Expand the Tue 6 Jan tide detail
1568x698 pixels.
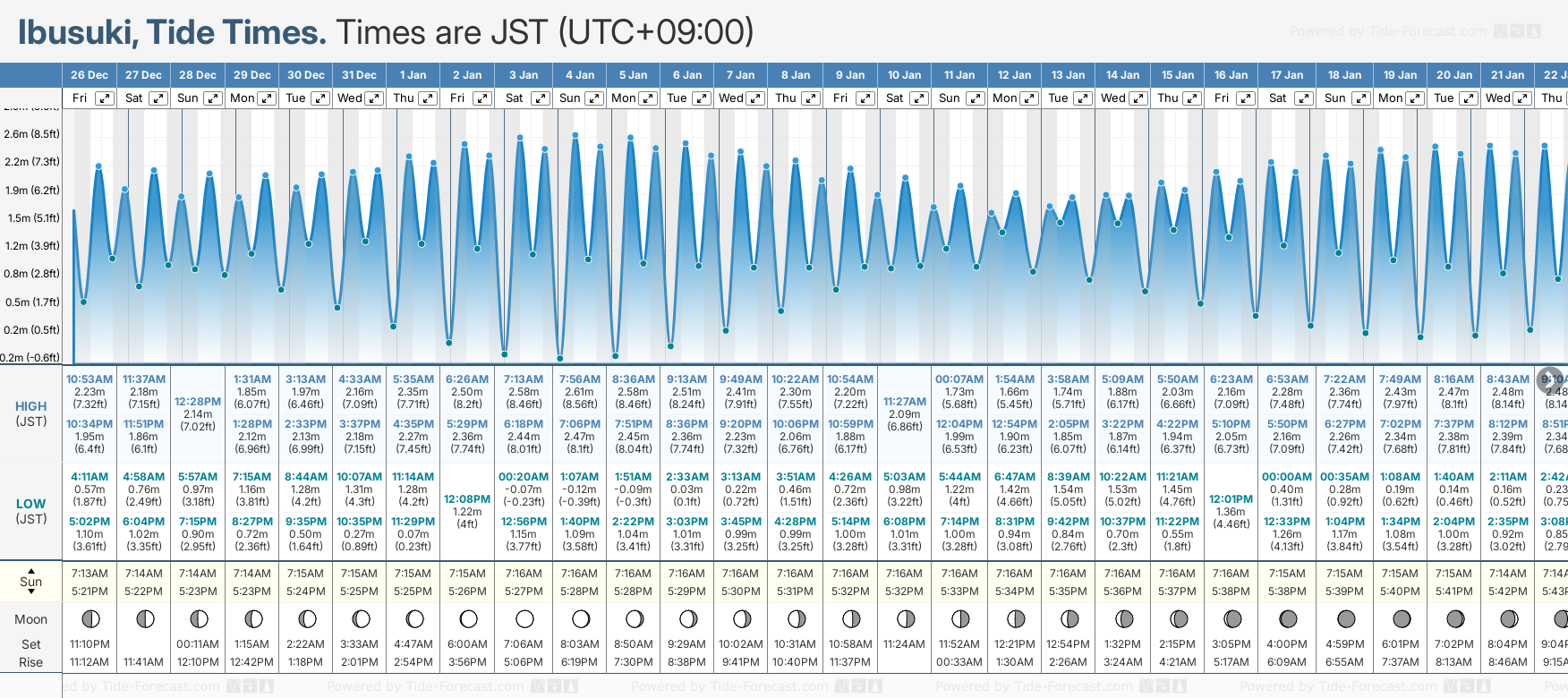[x=702, y=98]
